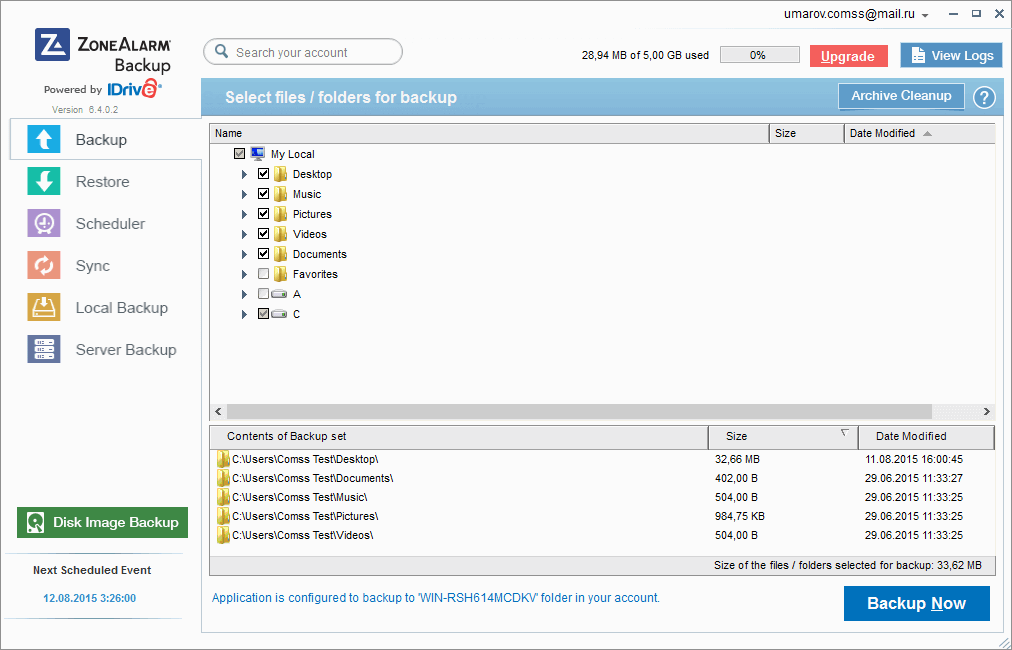This screenshot has width=1012, height=650.
Task: Click the Server Backup rack icon
Action: coord(44,349)
